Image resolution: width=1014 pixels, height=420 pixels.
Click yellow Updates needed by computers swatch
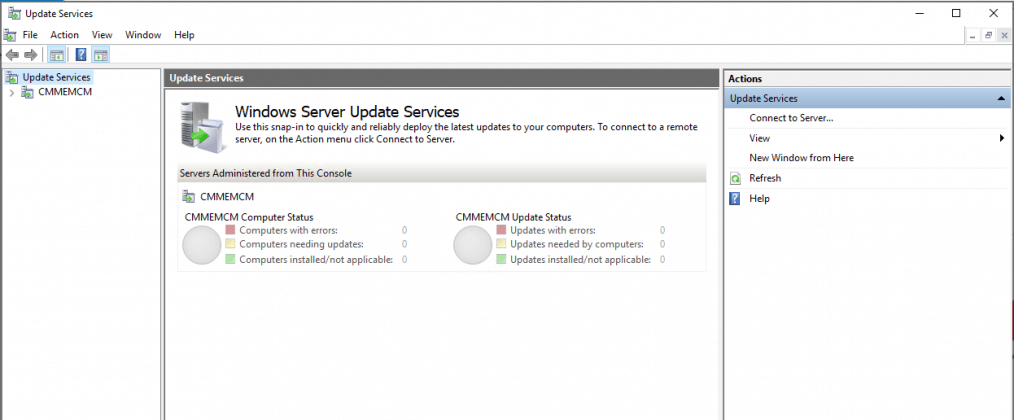click(x=501, y=244)
